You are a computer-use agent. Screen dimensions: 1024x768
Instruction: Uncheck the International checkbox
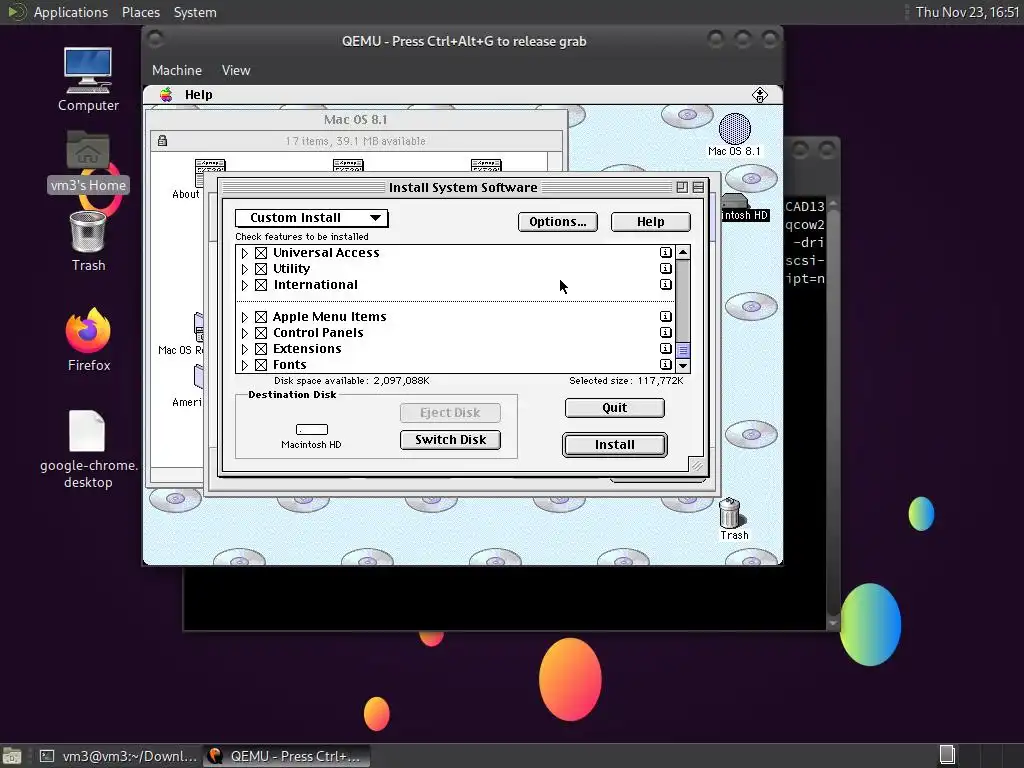(x=261, y=285)
